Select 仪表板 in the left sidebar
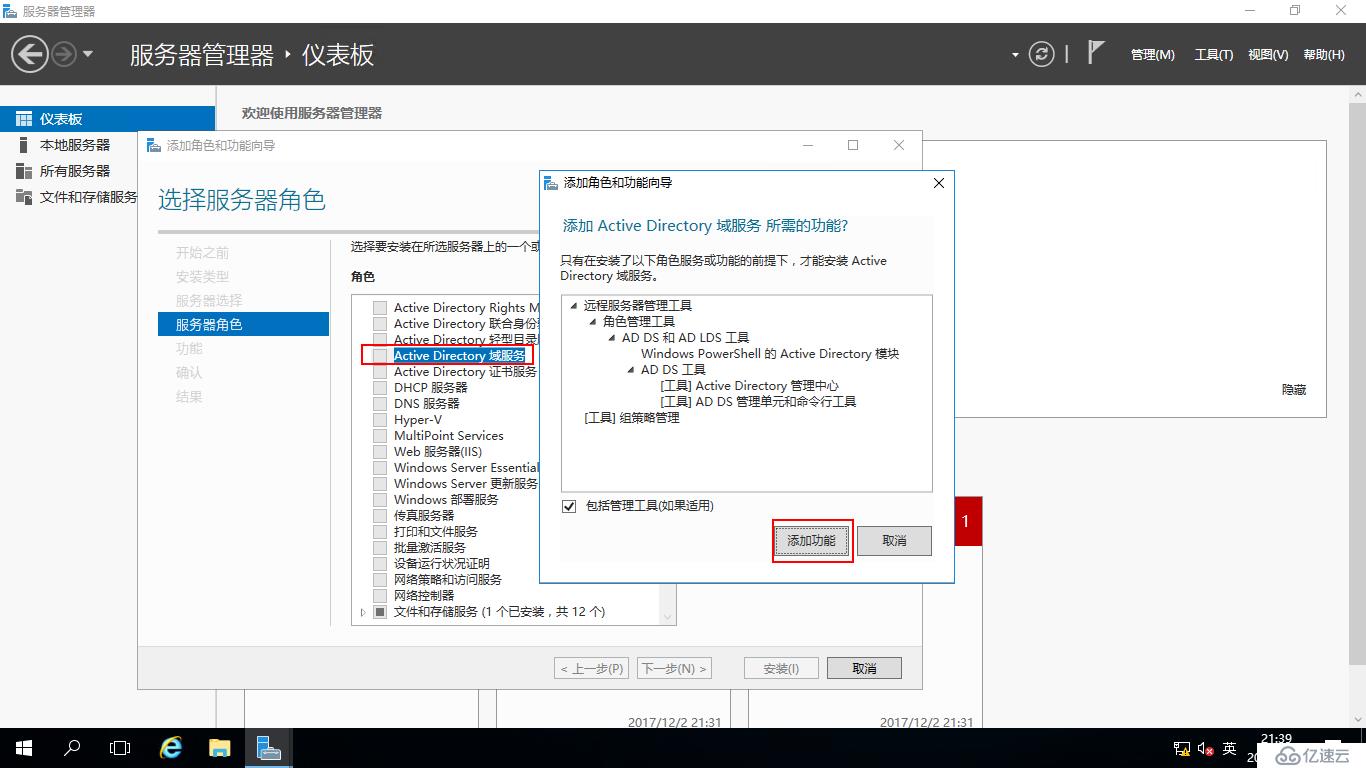 (x=107, y=119)
